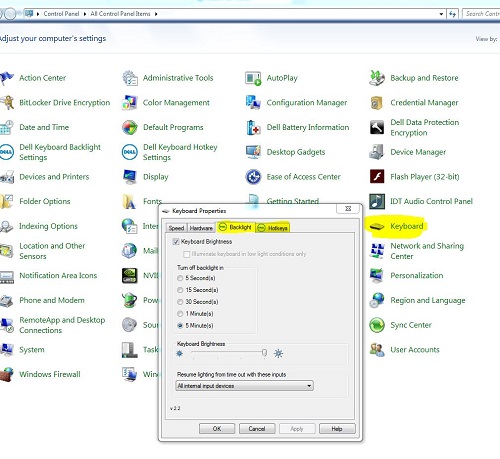Screen dimensions: 500x459
Task: Open RemoteApp and Desktop Connections link
Action: (62, 325)
